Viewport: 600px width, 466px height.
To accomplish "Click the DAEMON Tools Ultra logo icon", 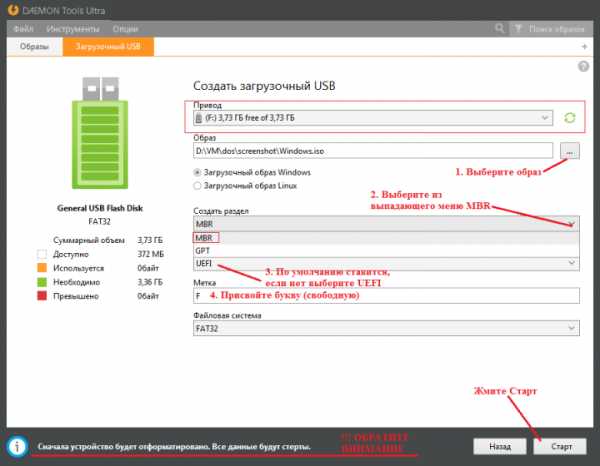I will click(13, 10).
